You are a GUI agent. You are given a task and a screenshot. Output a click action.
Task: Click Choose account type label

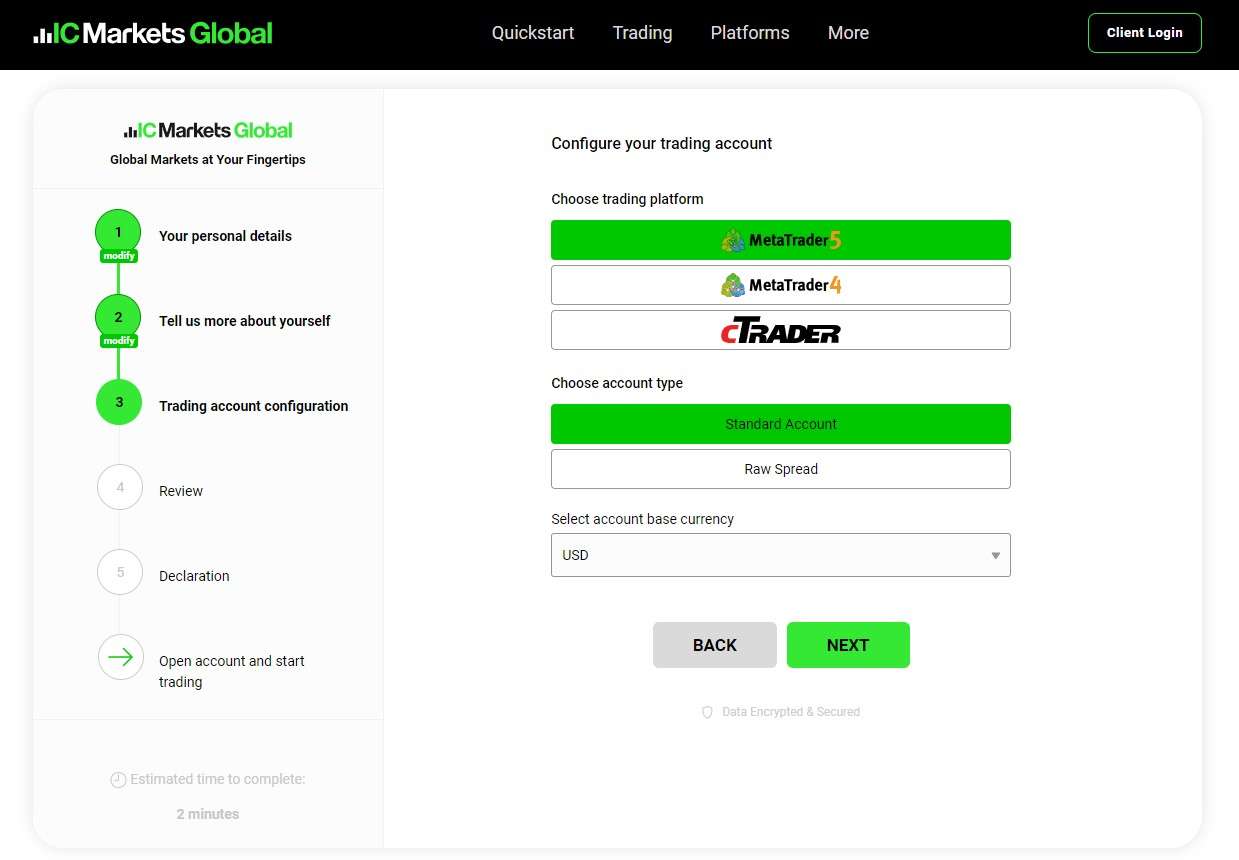(x=617, y=383)
